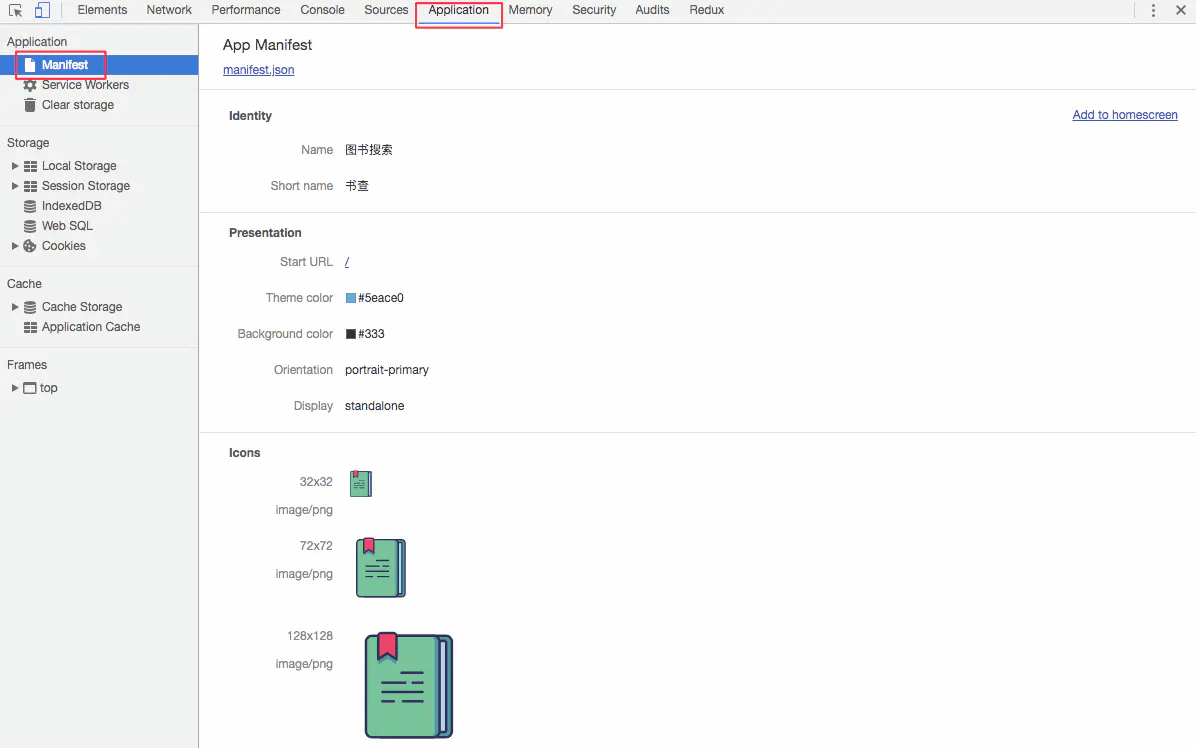
Task: Click the Add to homescreen link
Action: pos(1125,115)
